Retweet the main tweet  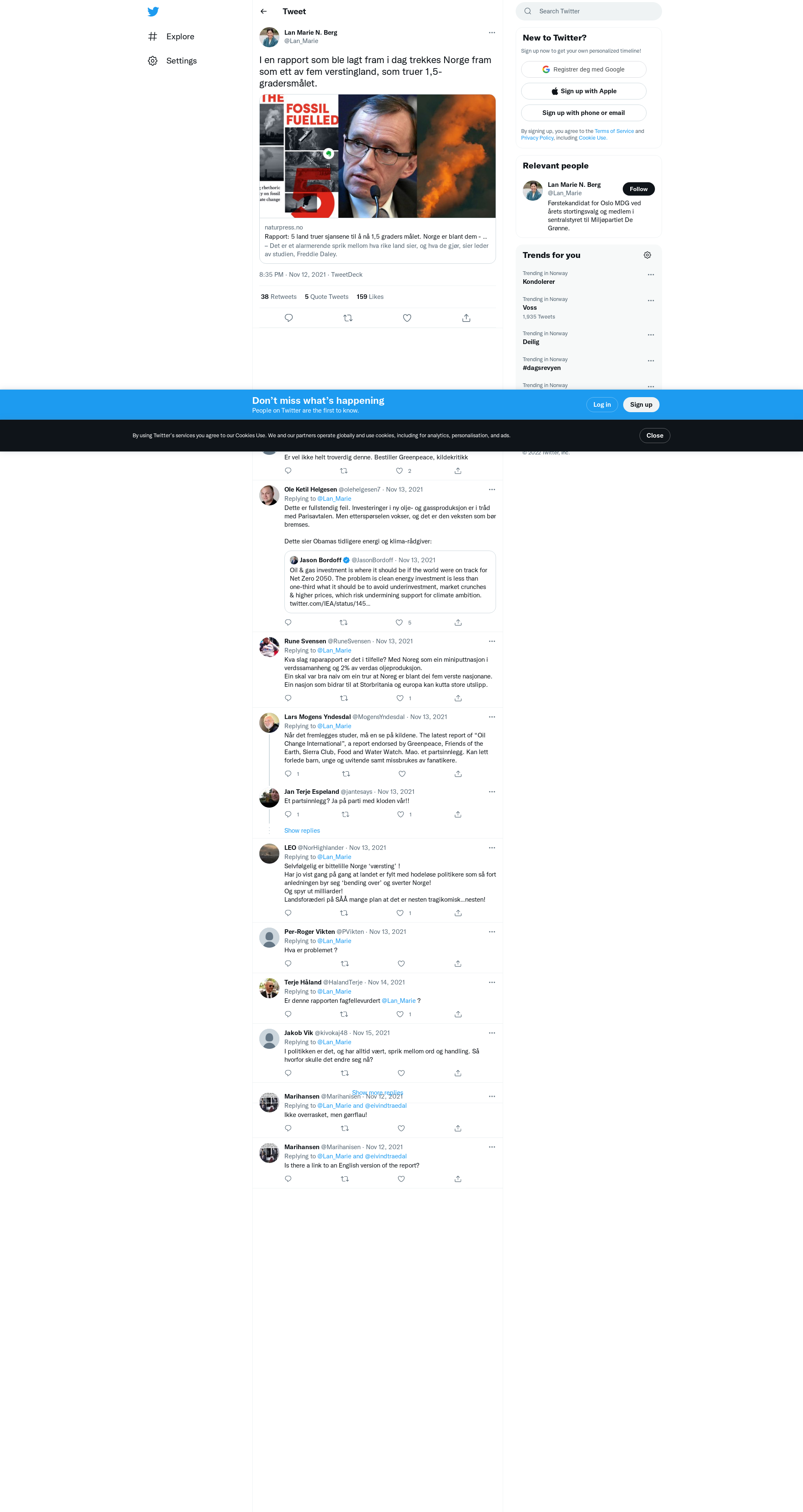tap(348, 318)
